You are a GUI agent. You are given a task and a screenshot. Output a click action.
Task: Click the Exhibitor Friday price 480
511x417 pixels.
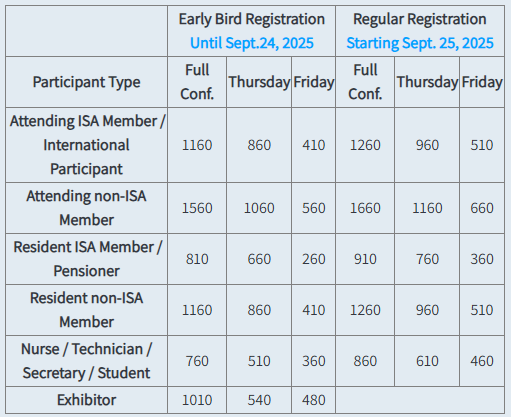pos(314,400)
